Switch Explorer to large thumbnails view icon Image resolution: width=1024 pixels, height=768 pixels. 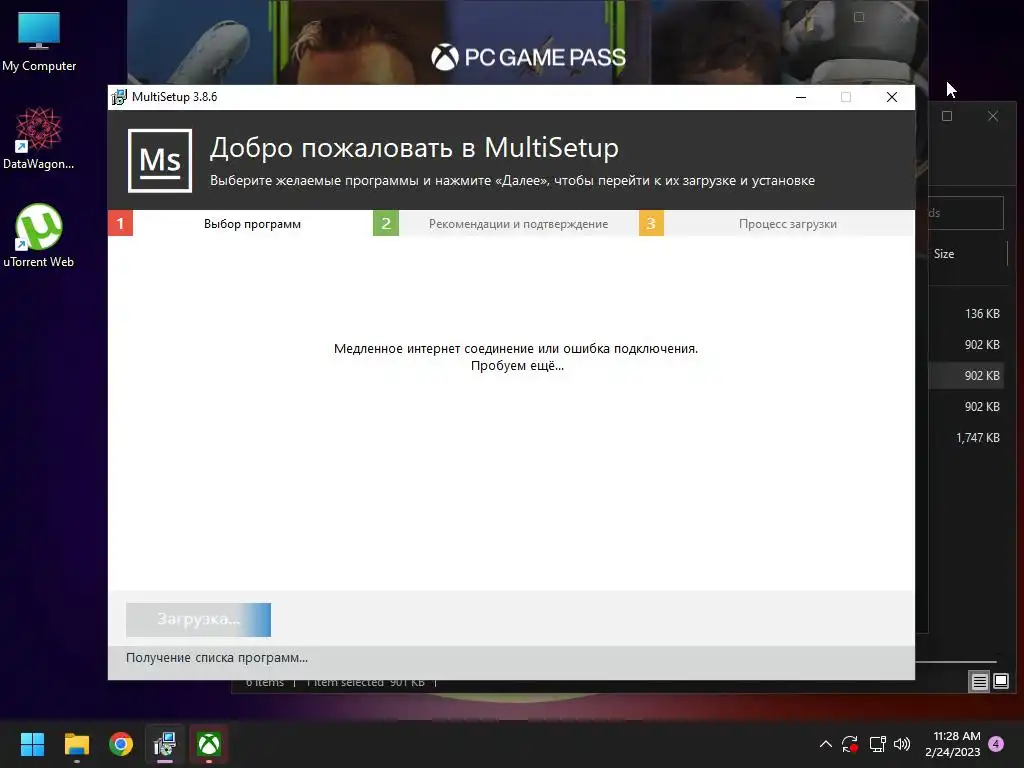coord(1001,682)
